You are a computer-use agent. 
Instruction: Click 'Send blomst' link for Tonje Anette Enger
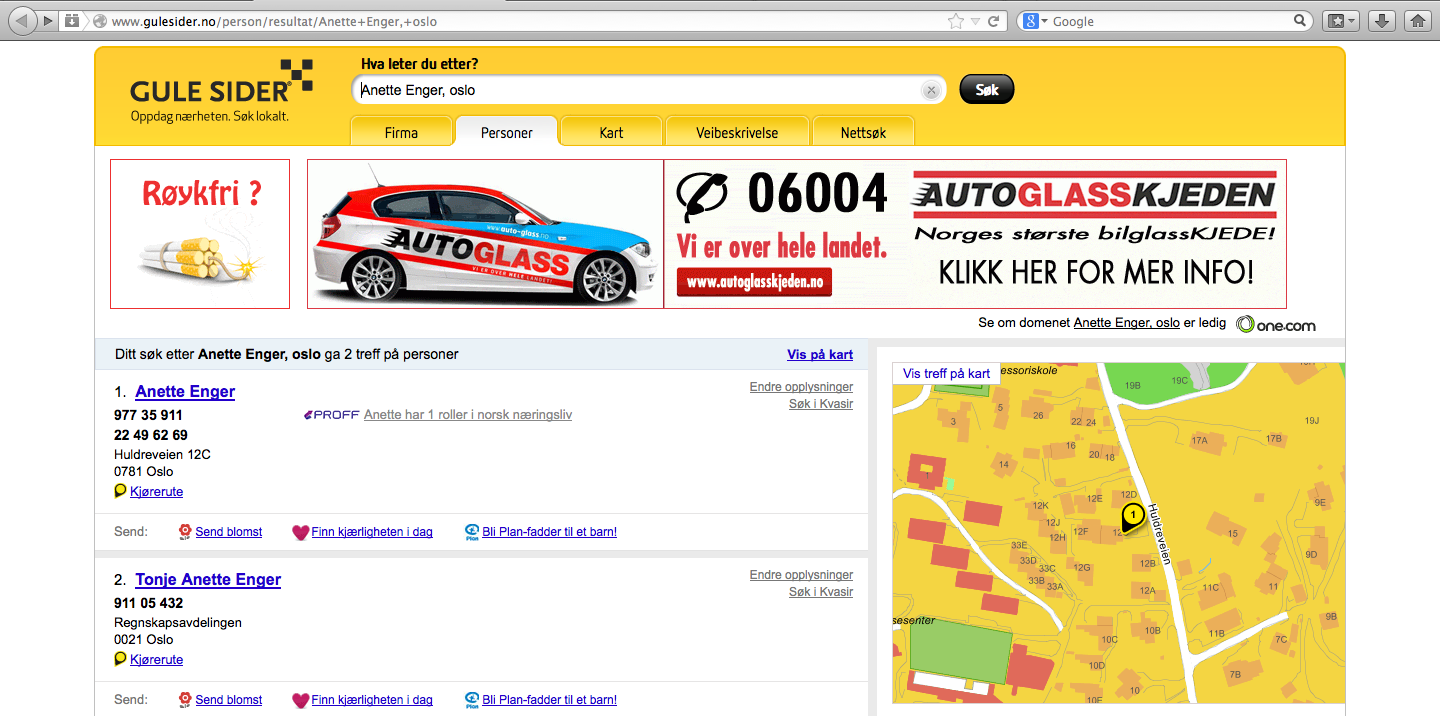pos(229,700)
